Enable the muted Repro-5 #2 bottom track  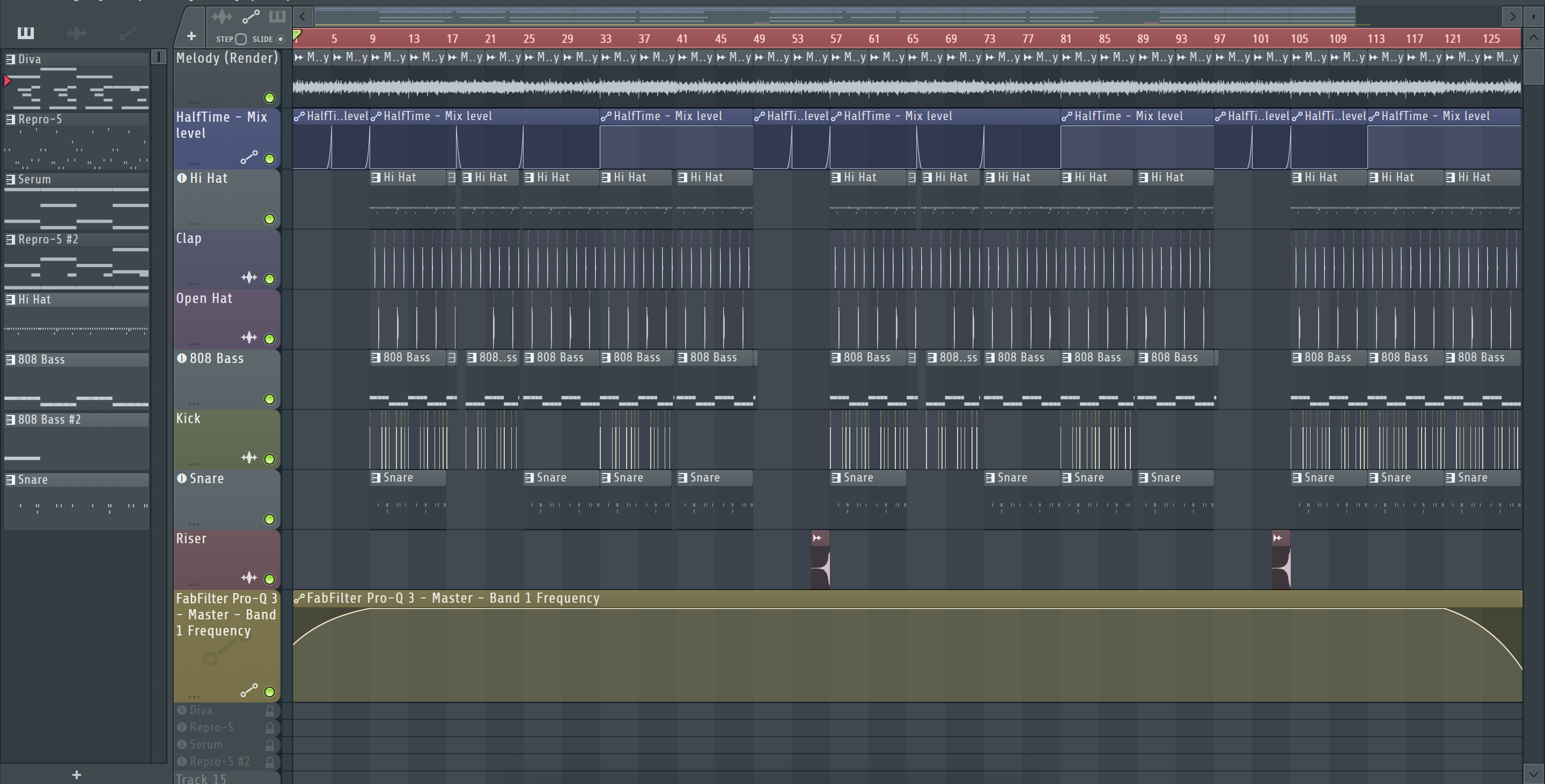click(182, 763)
